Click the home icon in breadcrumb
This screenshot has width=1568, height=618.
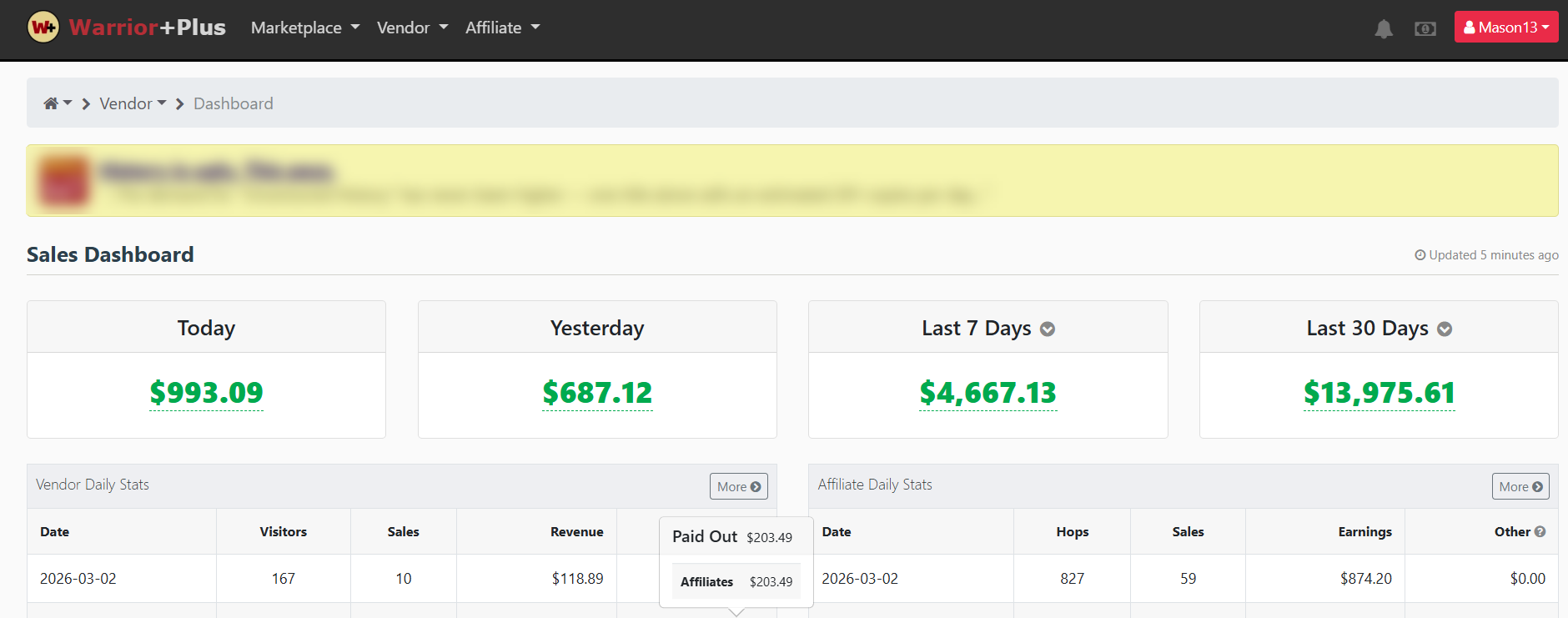pyautogui.click(x=52, y=103)
